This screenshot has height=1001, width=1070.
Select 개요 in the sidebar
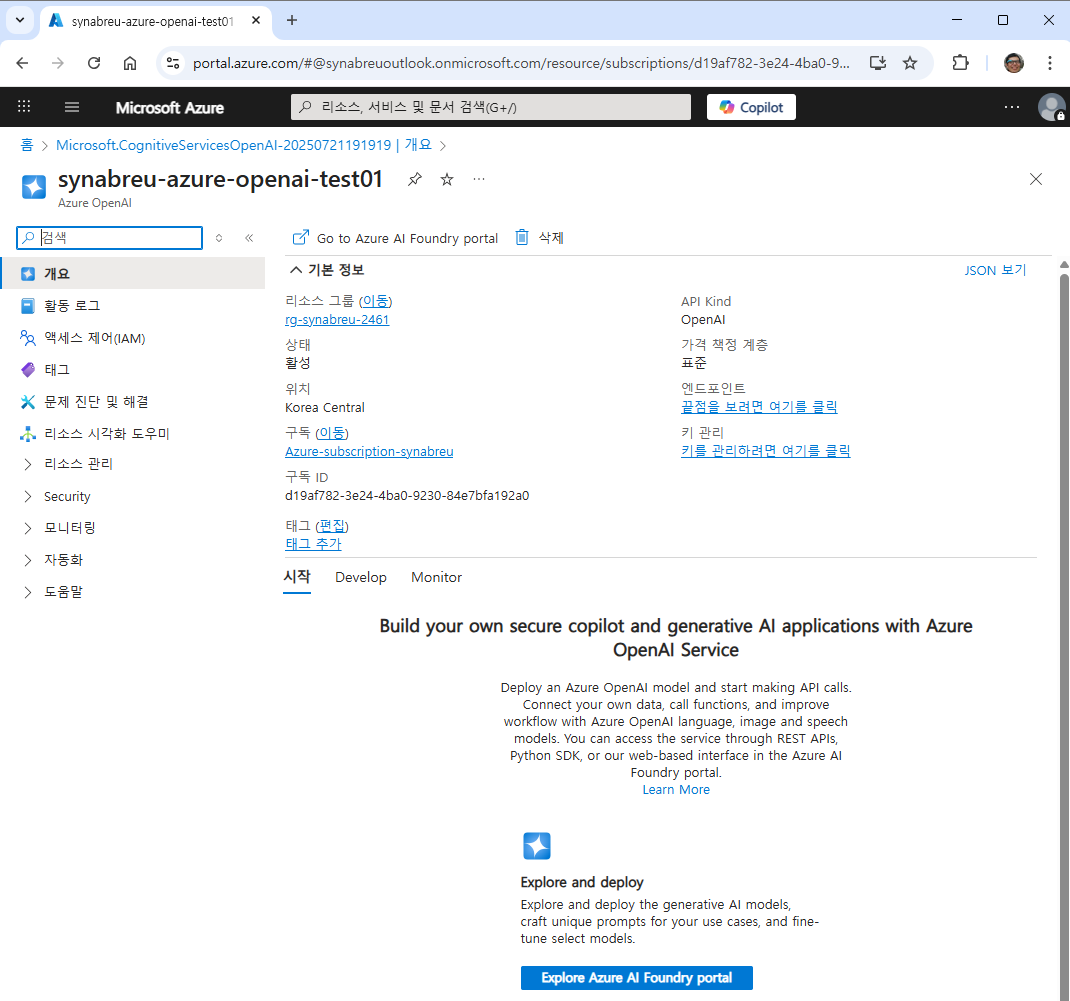132,274
